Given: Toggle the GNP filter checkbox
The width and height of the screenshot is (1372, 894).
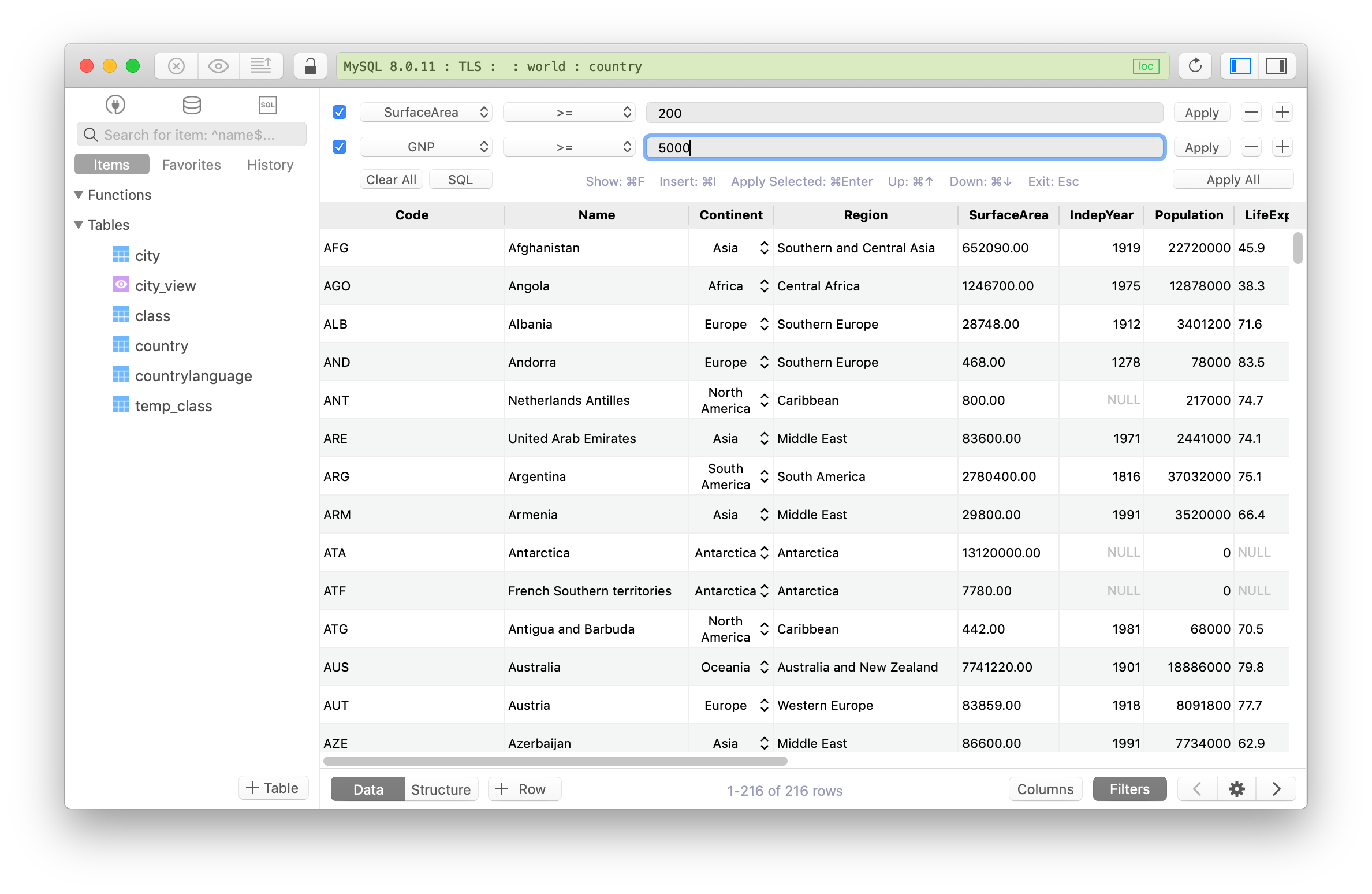Looking at the screenshot, I should click(x=339, y=147).
